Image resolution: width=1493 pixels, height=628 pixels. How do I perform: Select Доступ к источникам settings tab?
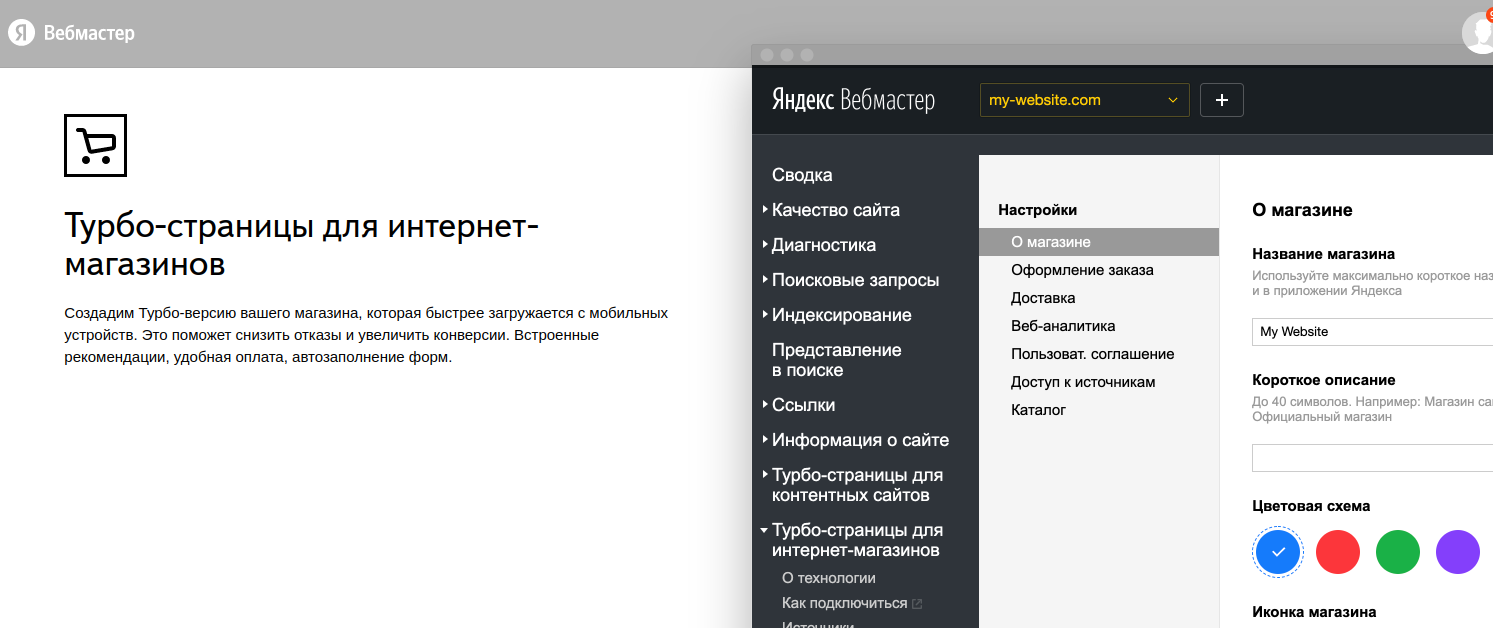1083,382
